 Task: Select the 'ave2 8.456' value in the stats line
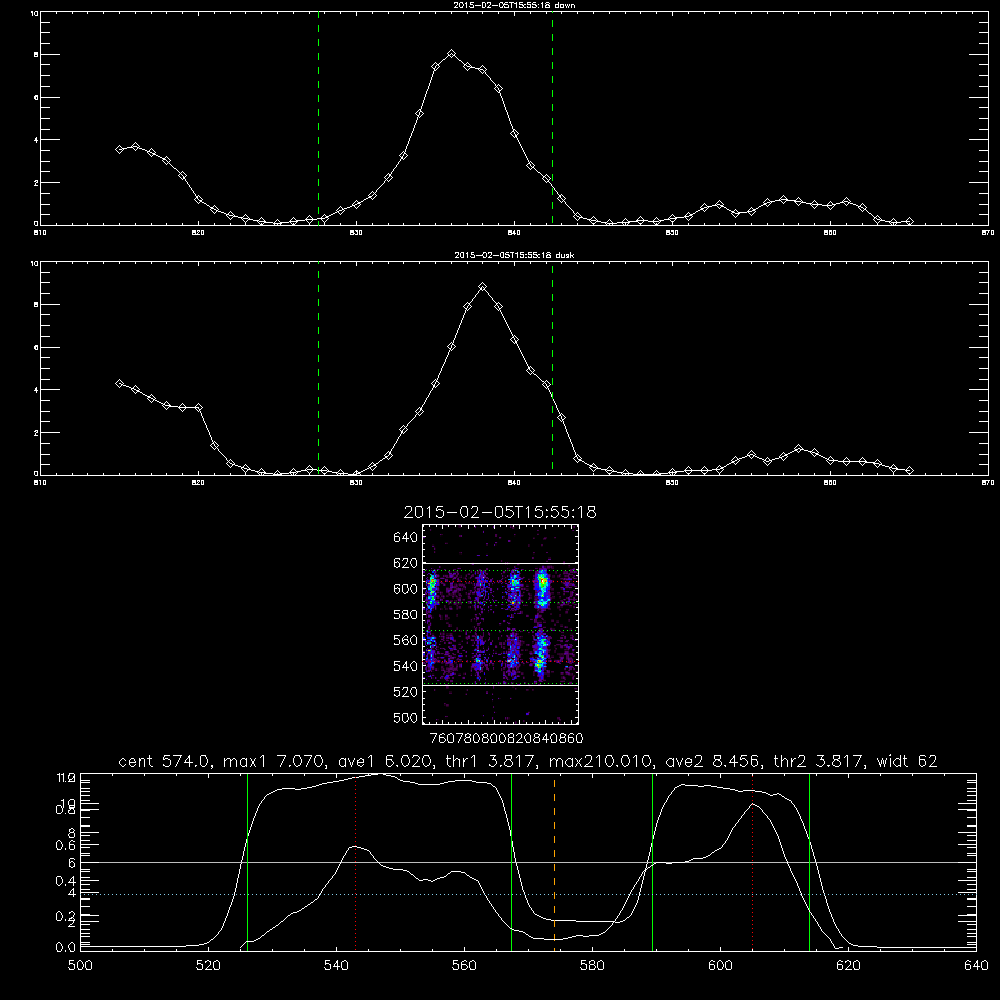713,761
